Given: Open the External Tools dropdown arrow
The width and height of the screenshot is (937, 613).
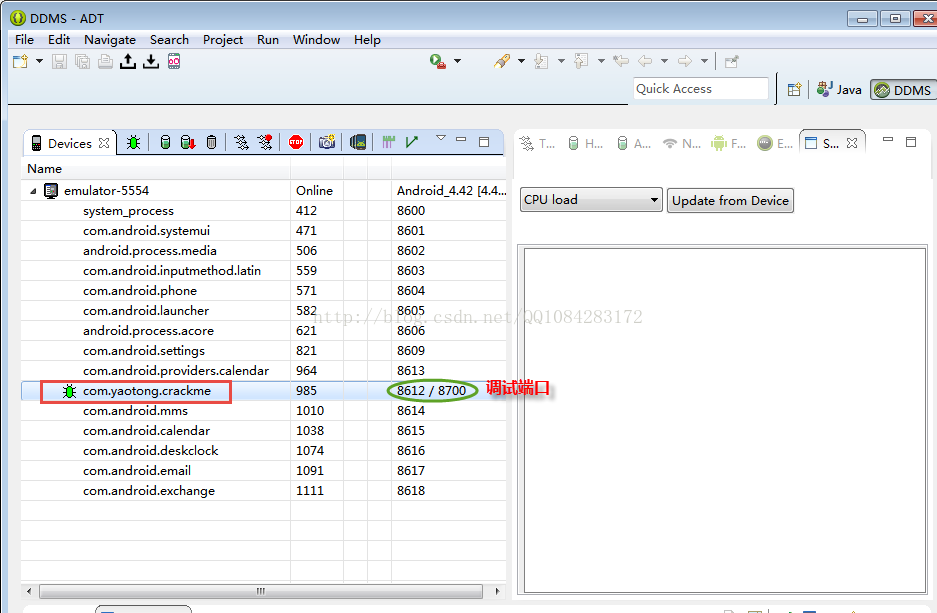Looking at the screenshot, I should click(458, 61).
